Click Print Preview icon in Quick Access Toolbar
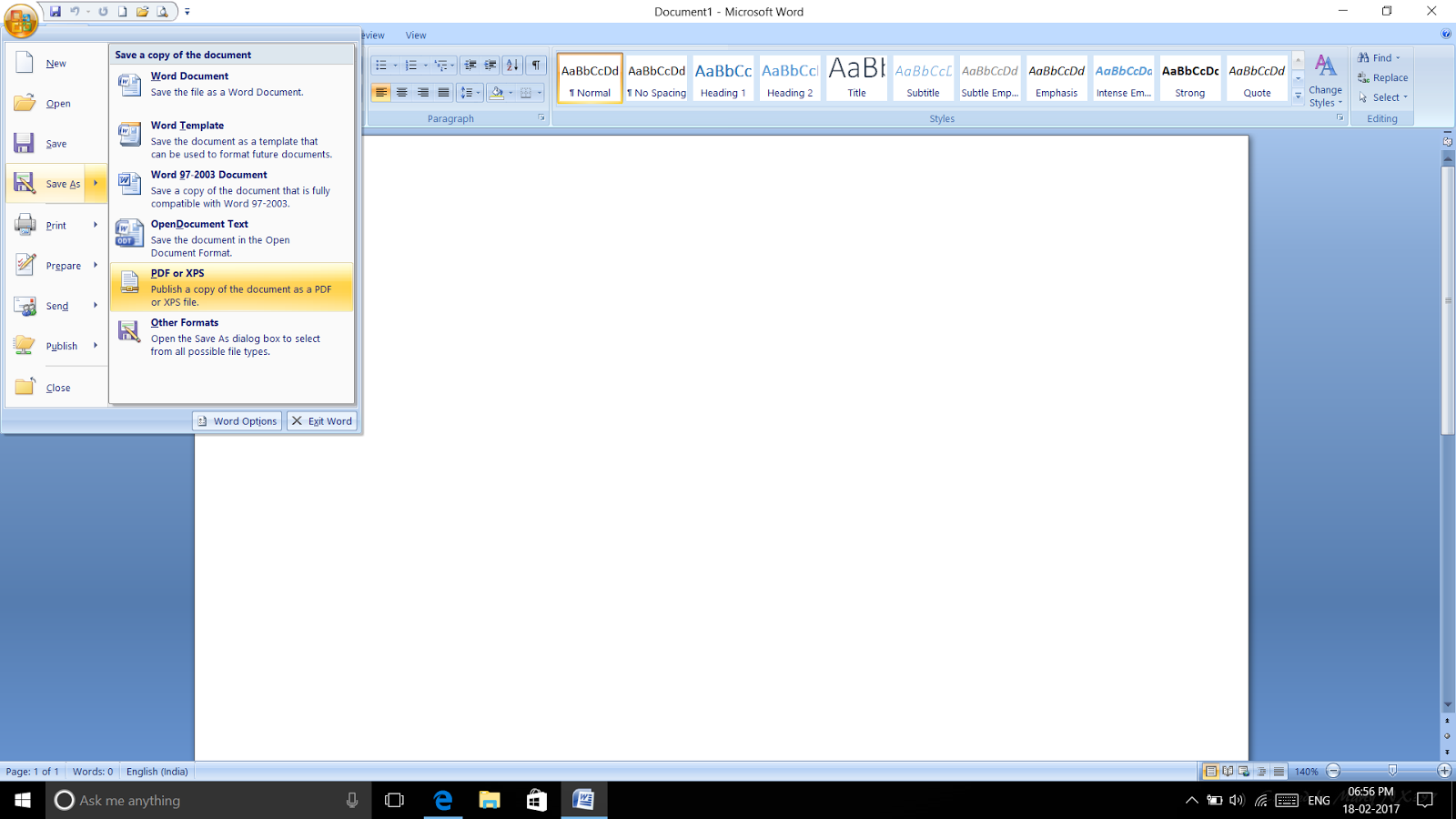The height and width of the screenshot is (819, 1456). (x=162, y=12)
